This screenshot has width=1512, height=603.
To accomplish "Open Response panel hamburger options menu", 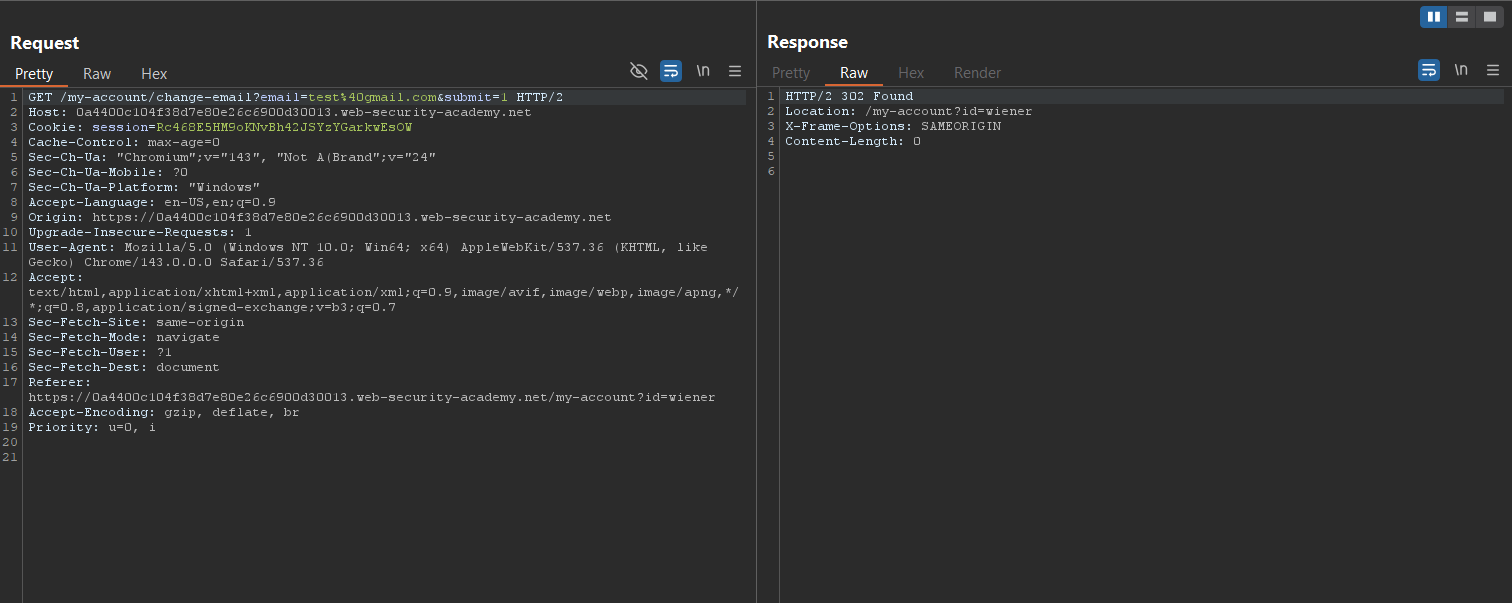I will click(x=1493, y=70).
